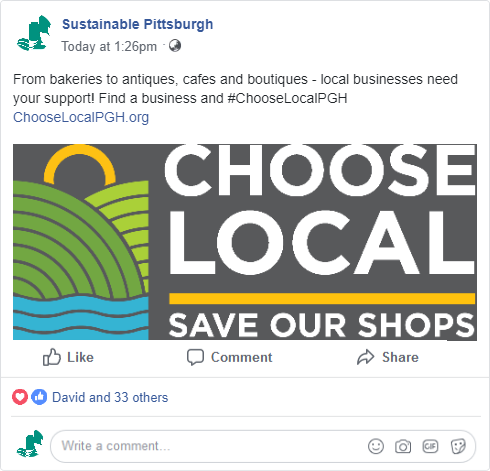
Task: Insert a GIF into the comment
Action: 430,446
